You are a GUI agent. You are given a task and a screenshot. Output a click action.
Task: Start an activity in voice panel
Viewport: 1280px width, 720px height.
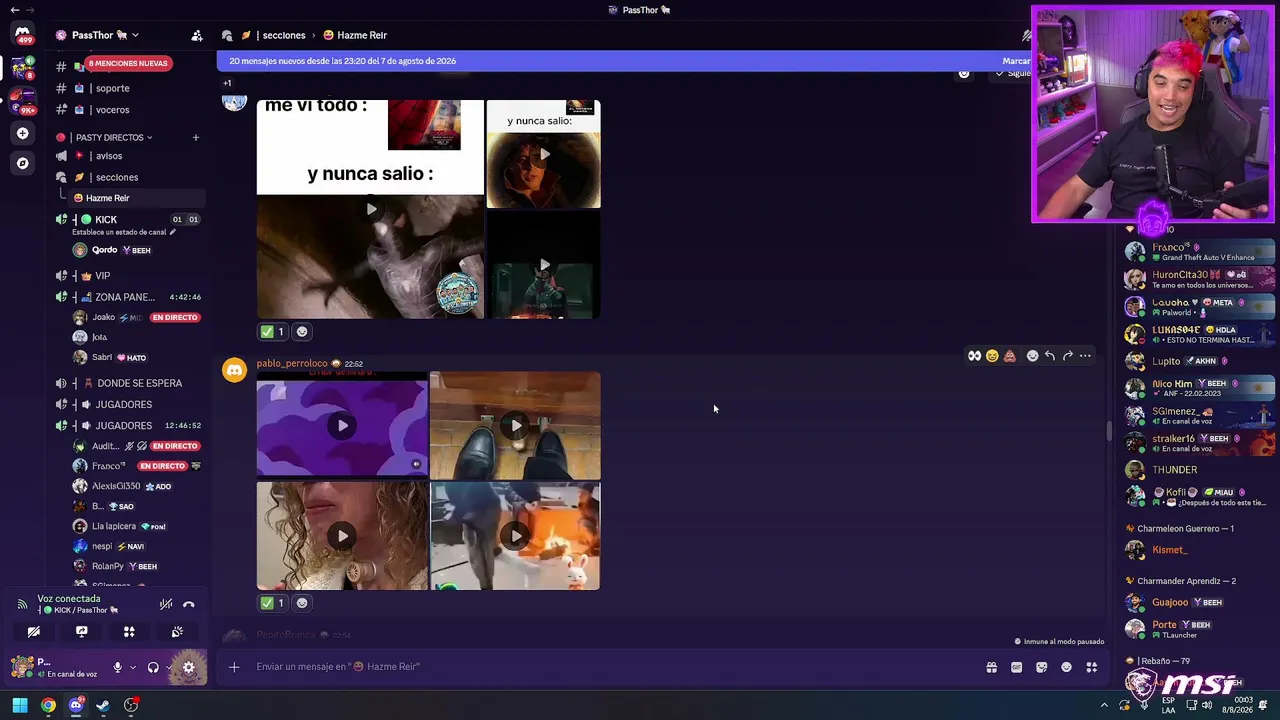click(x=129, y=632)
